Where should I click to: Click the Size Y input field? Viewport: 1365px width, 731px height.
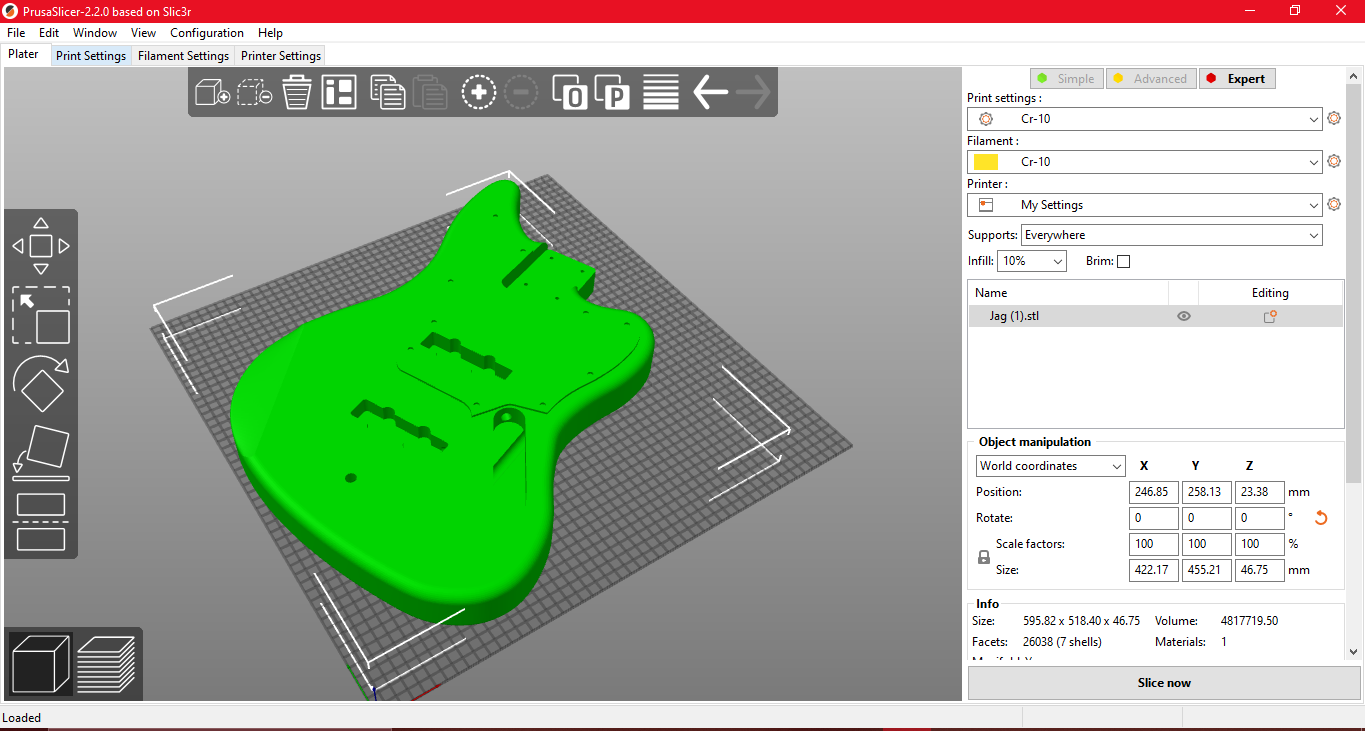(1207, 570)
